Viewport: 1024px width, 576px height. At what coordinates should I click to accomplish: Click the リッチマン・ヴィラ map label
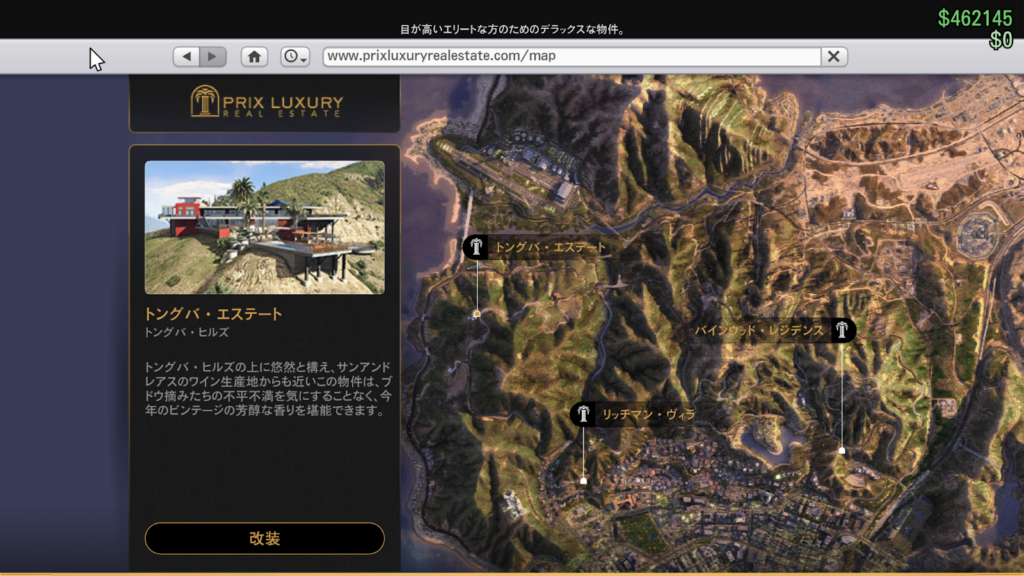pyautogui.click(x=647, y=414)
